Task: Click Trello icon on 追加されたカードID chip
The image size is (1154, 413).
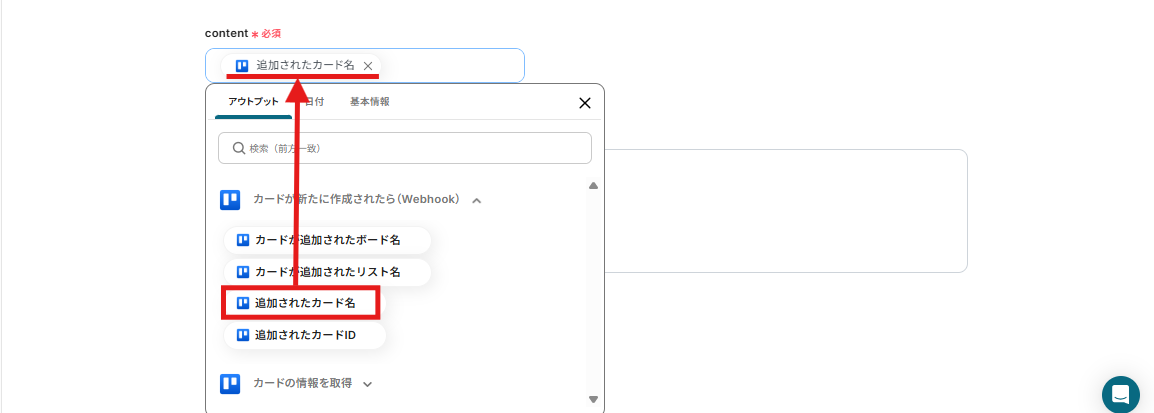Action: pos(242,335)
